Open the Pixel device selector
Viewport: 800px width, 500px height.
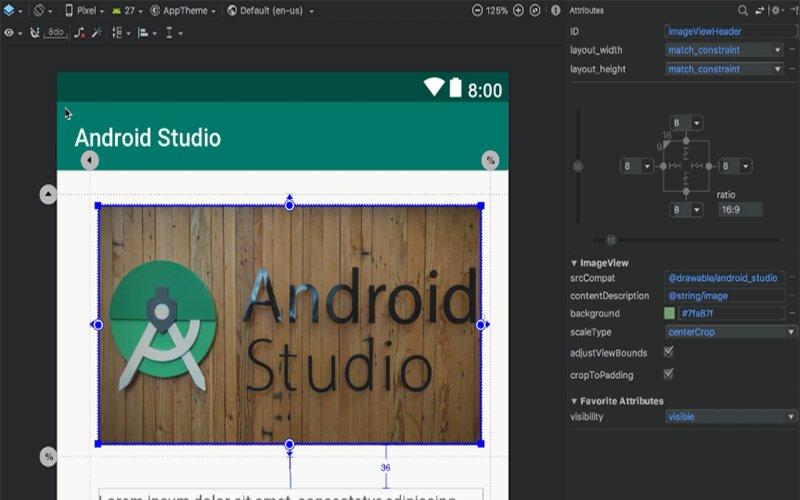point(84,10)
